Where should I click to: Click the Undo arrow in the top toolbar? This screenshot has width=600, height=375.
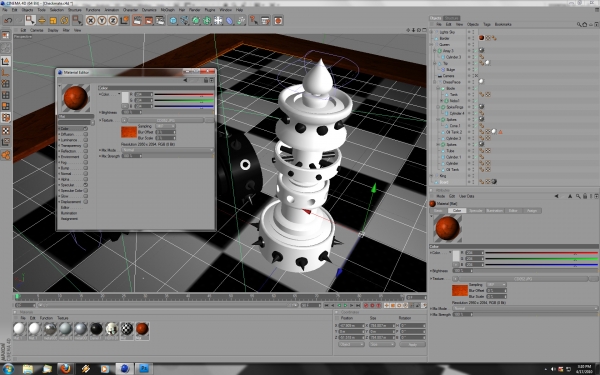pyautogui.click(x=8, y=20)
